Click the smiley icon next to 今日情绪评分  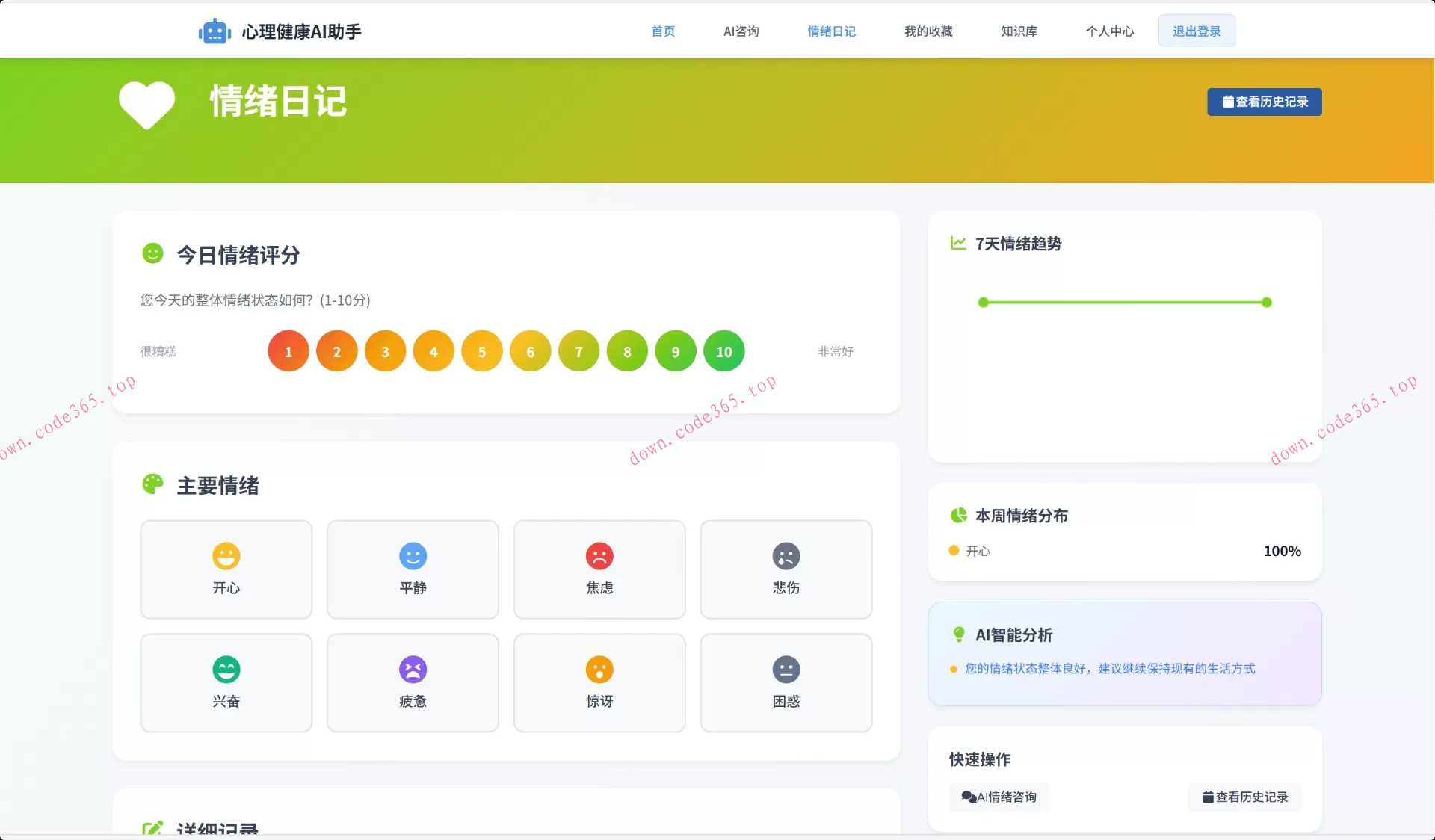[152, 254]
